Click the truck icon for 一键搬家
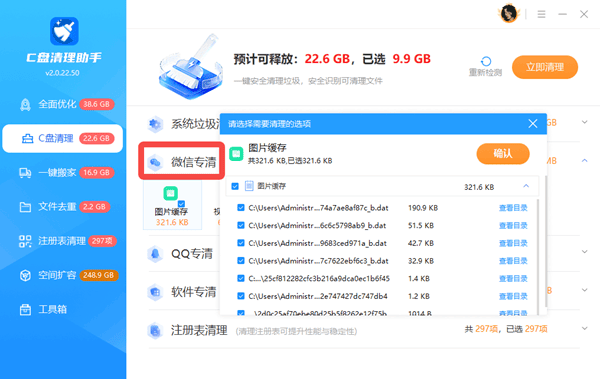The width and height of the screenshot is (600, 379). click(25, 173)
